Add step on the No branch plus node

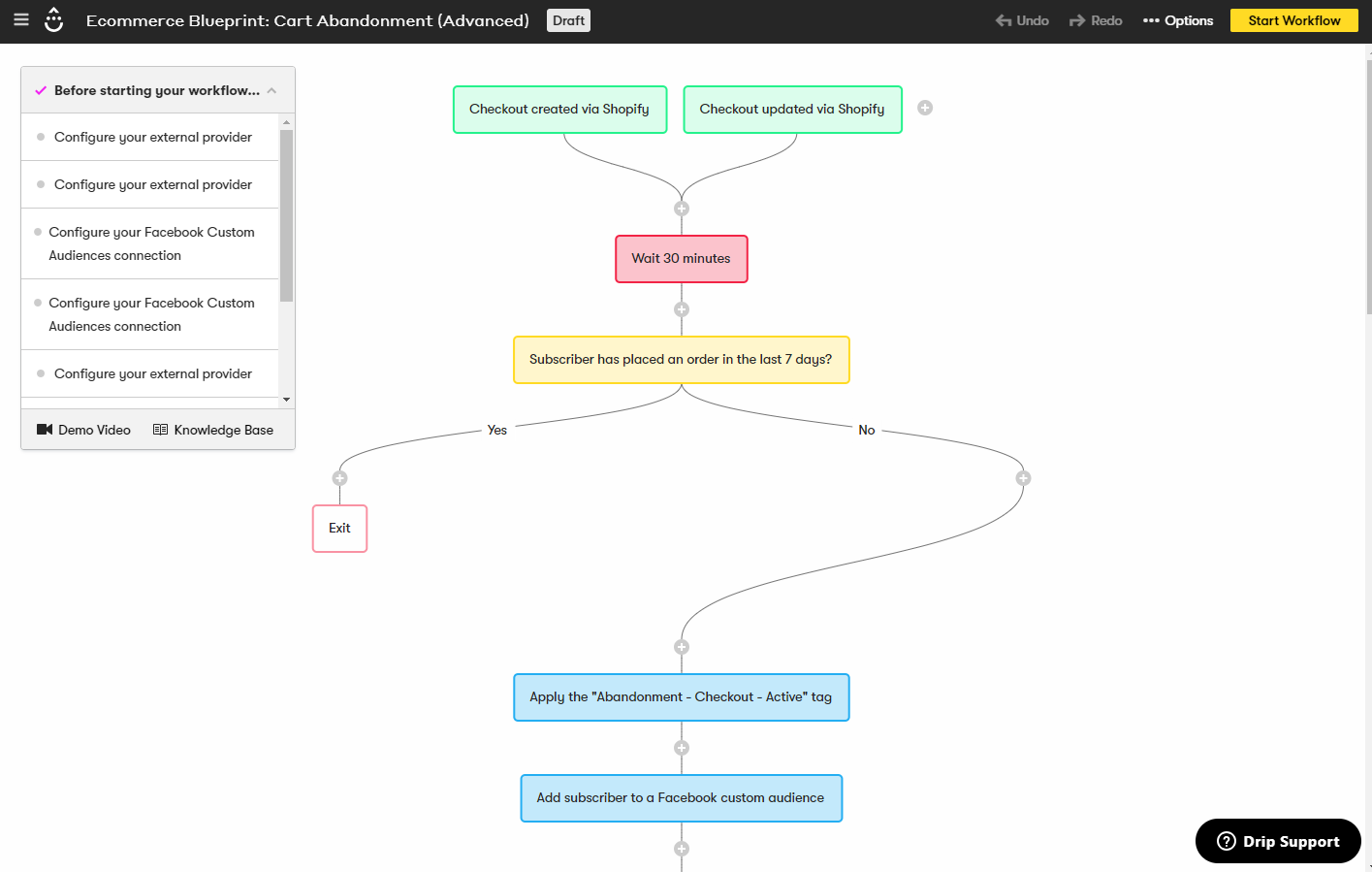point(1023,478)
